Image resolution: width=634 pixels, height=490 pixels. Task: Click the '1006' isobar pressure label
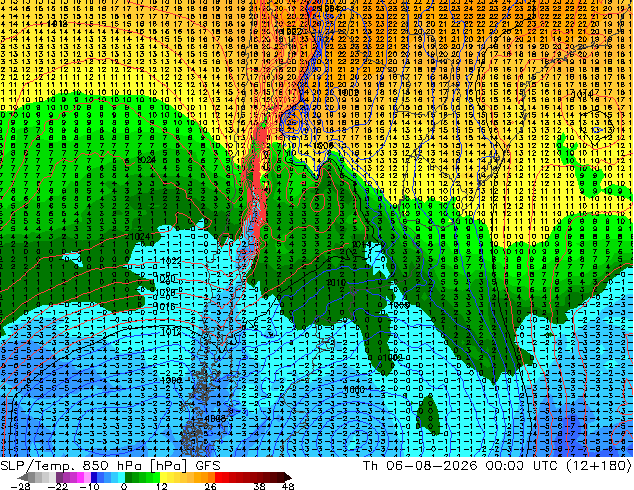tap(323, 146)
